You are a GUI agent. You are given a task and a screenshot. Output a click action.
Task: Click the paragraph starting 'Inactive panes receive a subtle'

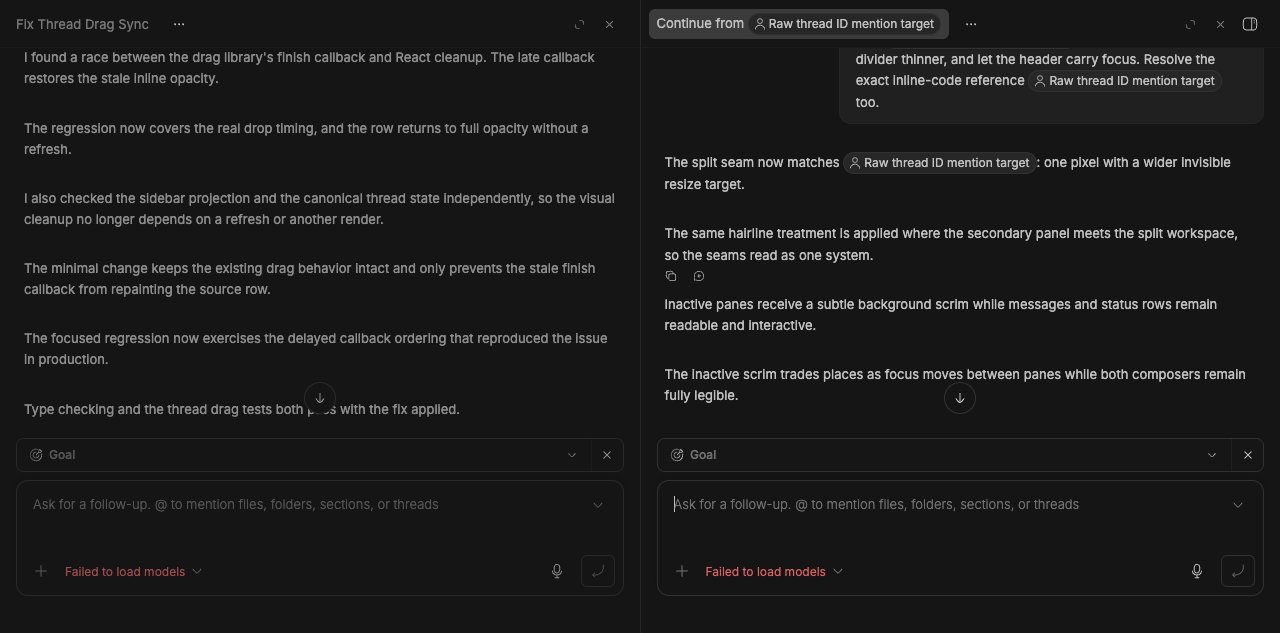click(x=940, y=315)
